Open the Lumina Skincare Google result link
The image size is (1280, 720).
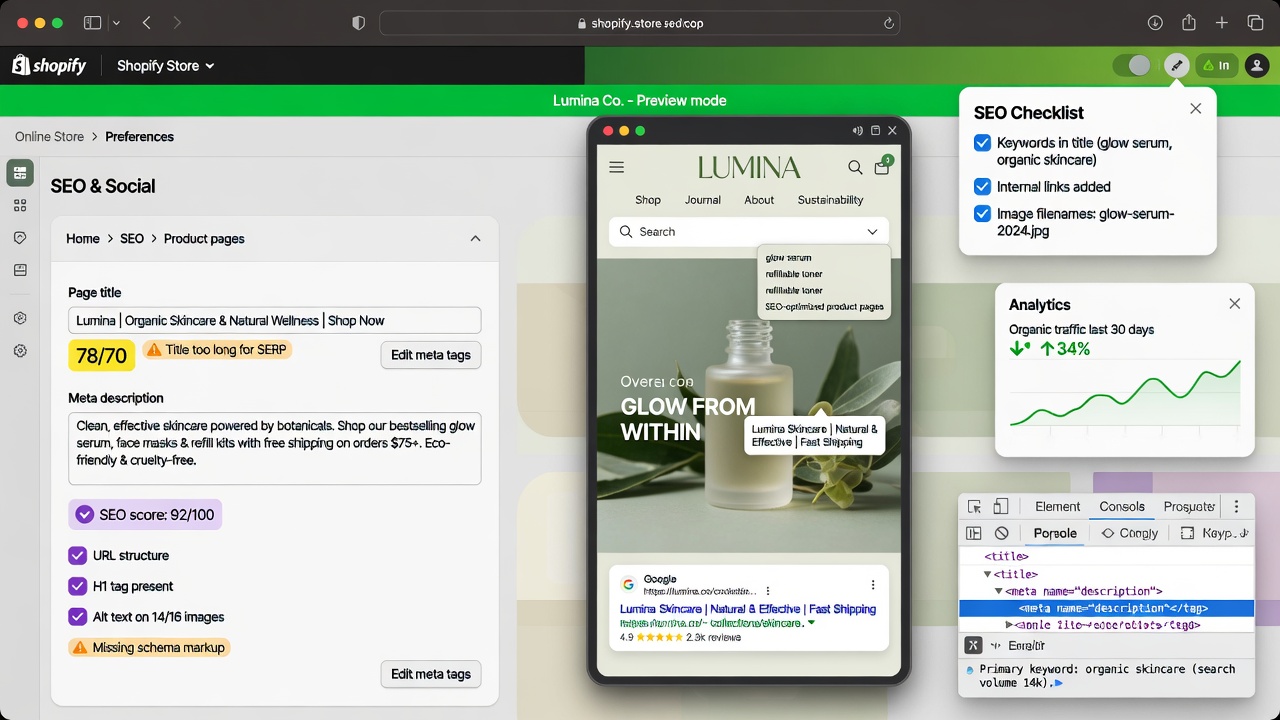click(x=747, y=609)
